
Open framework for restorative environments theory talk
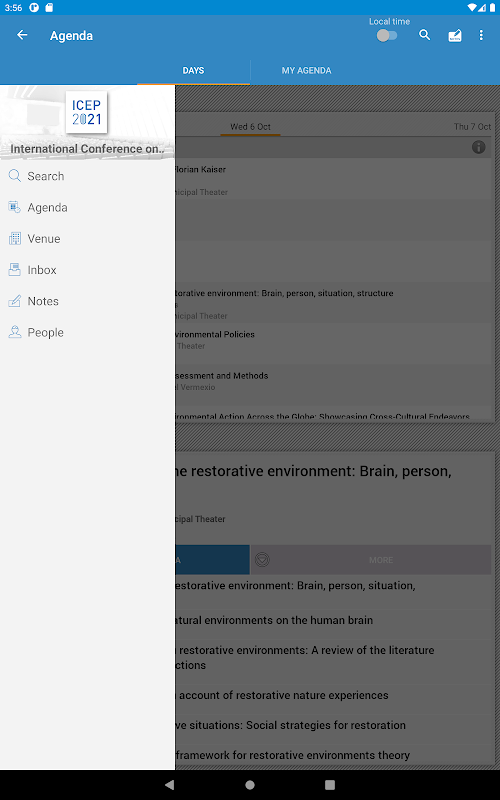333,755
